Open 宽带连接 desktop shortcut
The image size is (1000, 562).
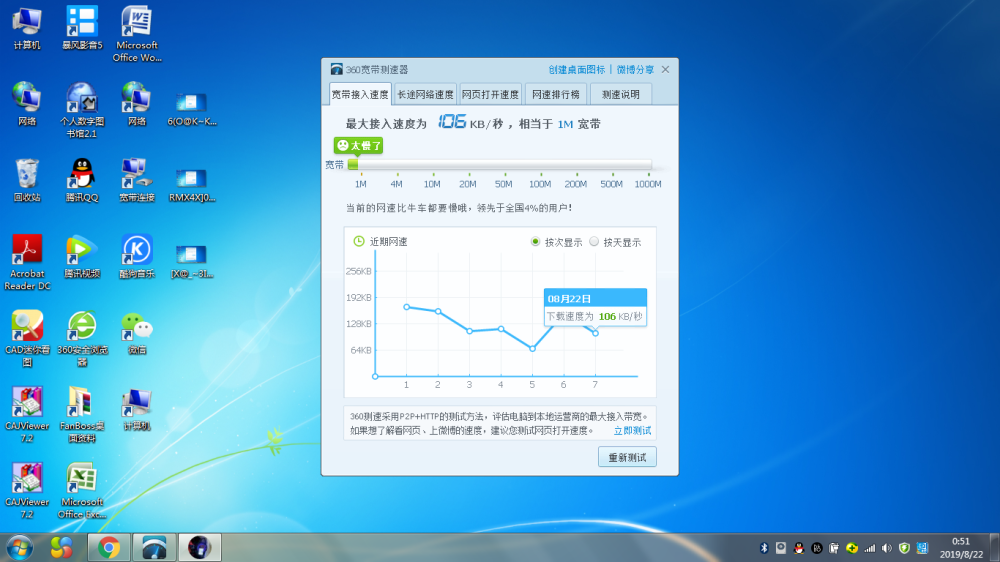click(x=136, y=180)
